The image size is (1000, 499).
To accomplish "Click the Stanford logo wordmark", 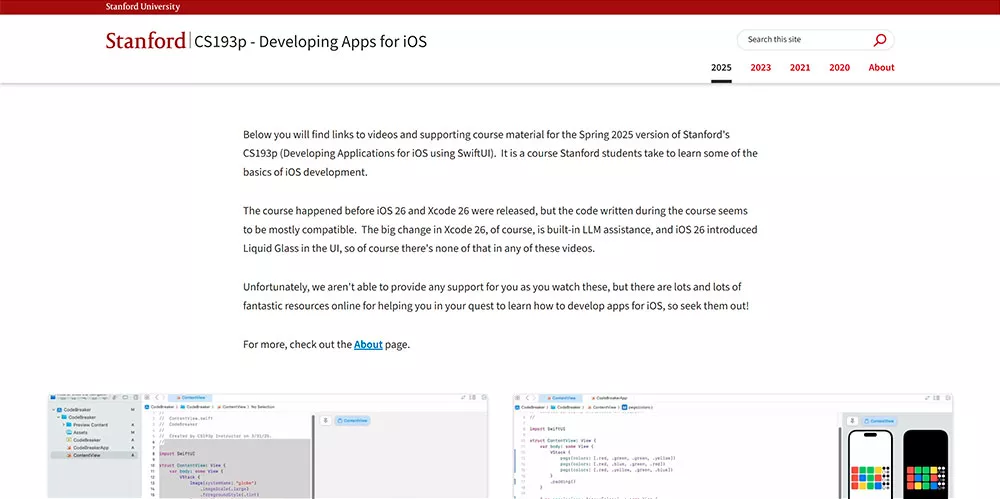I will [x=146, y=41].
